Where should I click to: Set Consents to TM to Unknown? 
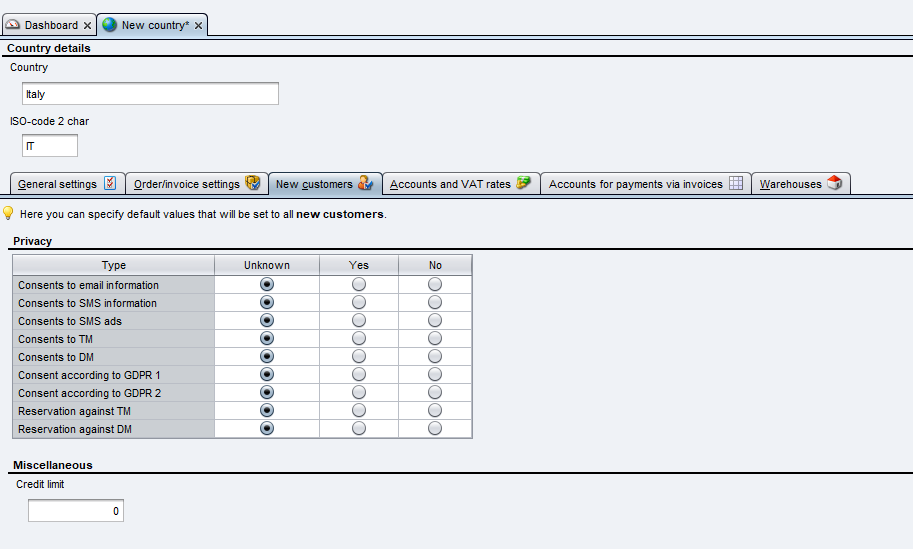pos(267,339)
